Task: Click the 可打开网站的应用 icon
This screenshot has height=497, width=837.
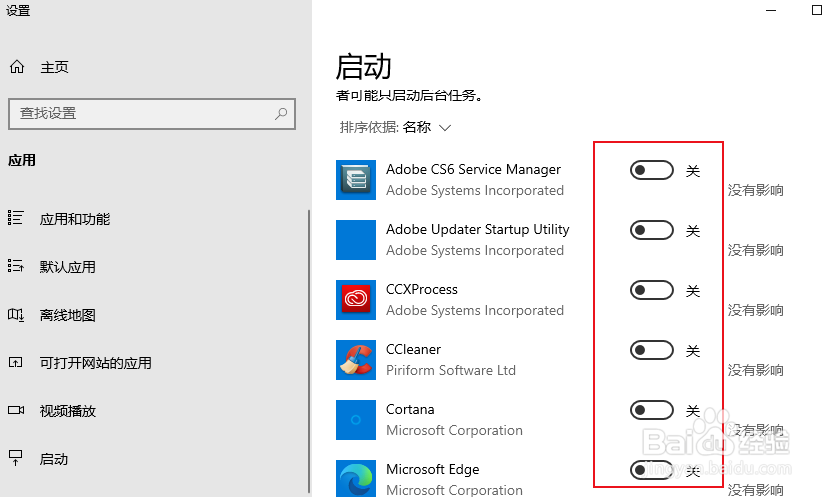Action: 15,362
